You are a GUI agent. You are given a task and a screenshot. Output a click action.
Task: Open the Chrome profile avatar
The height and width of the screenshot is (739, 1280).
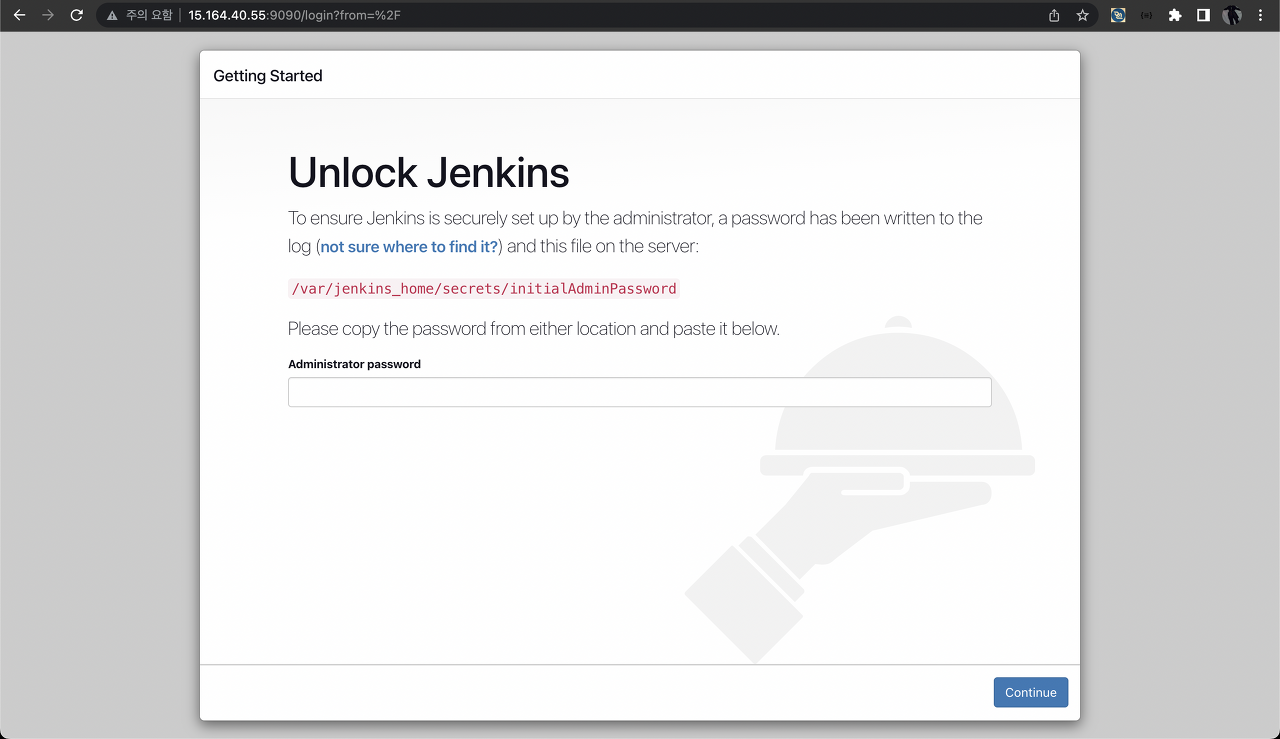point(1232,16)
